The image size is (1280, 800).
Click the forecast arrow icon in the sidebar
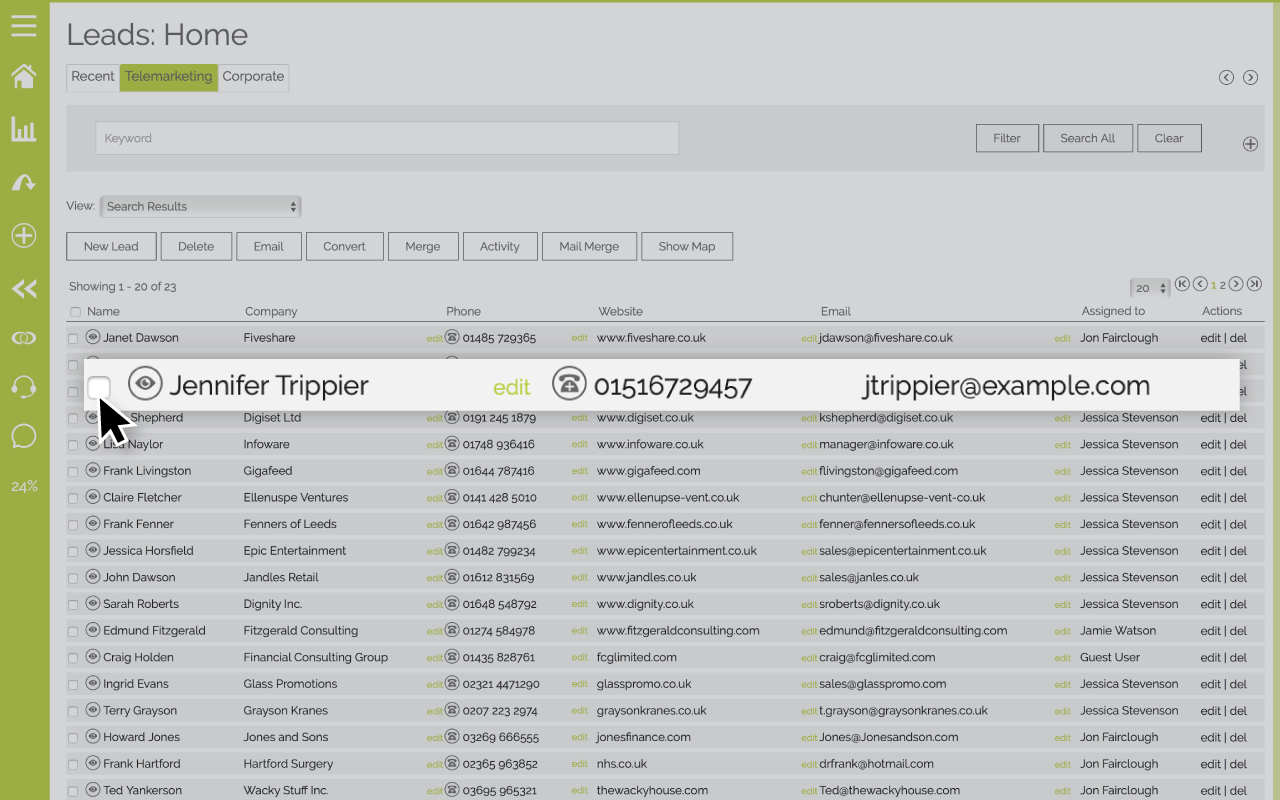tap(23, 182)
